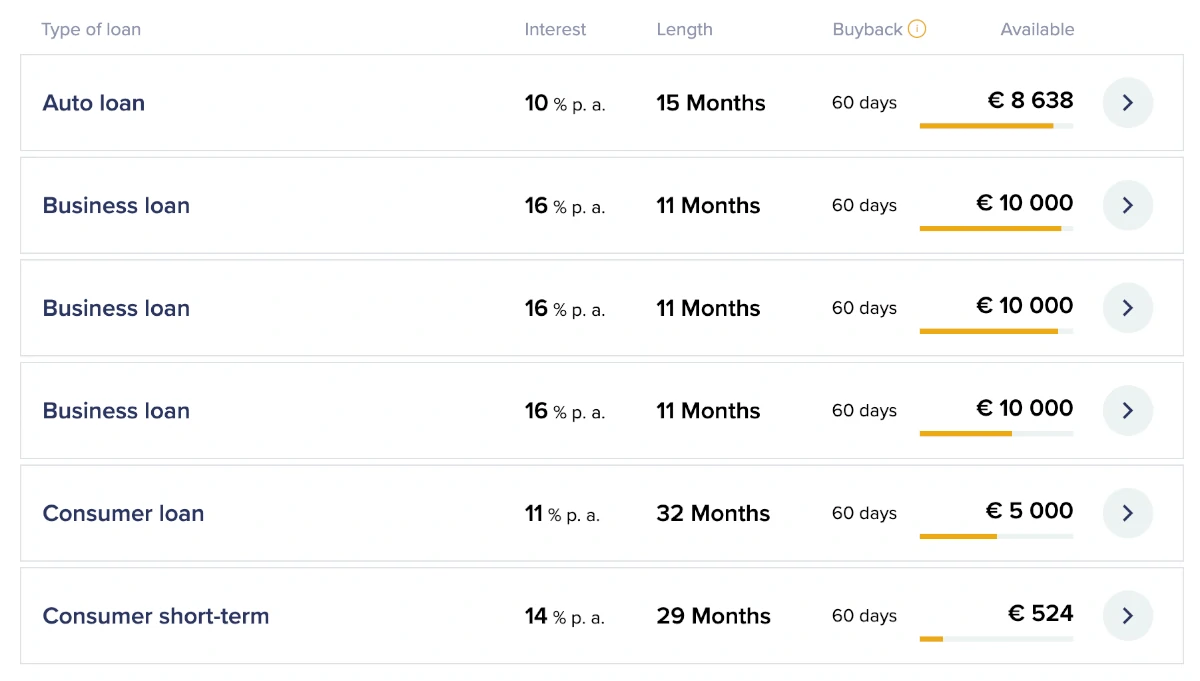Click the arrow of the first Business loan
The height and width of the screenshot is (681, 1200).
[x=1128, y=205]
